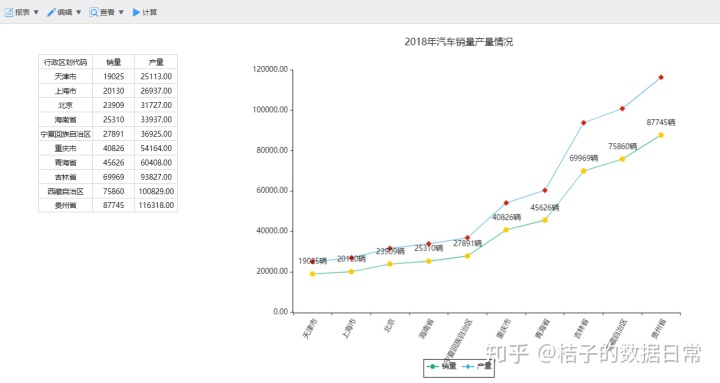720x383 pixels.
Task: Run the 计算 command
Action: tap(145, 12)
